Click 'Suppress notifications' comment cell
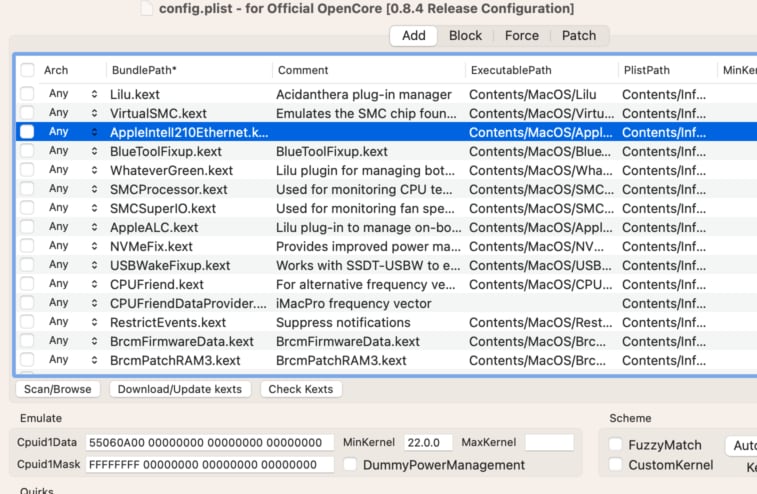This screenshot has width=757, height=494. (x=343, y=322)
